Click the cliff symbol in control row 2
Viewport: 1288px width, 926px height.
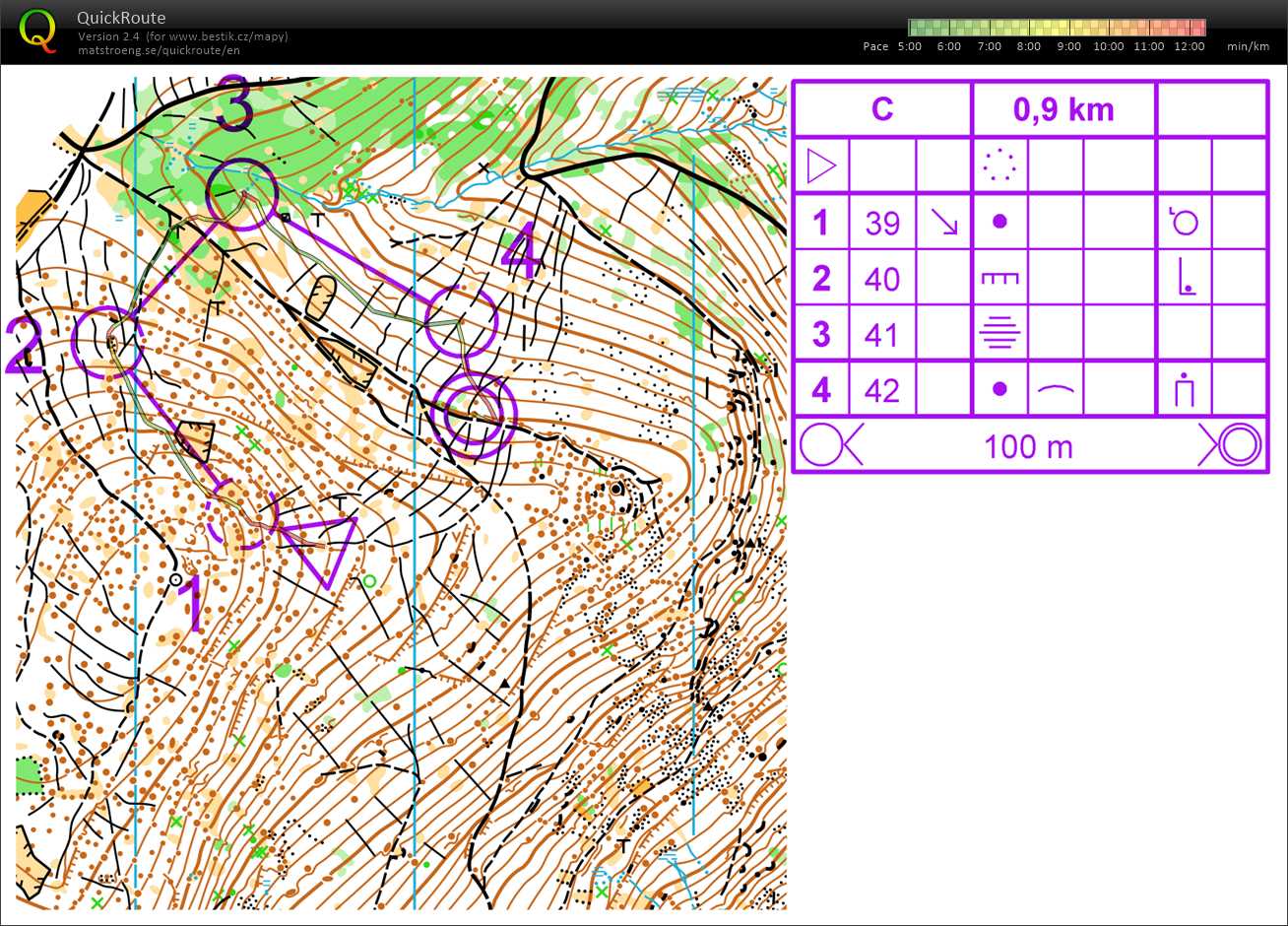click(999, 279)
